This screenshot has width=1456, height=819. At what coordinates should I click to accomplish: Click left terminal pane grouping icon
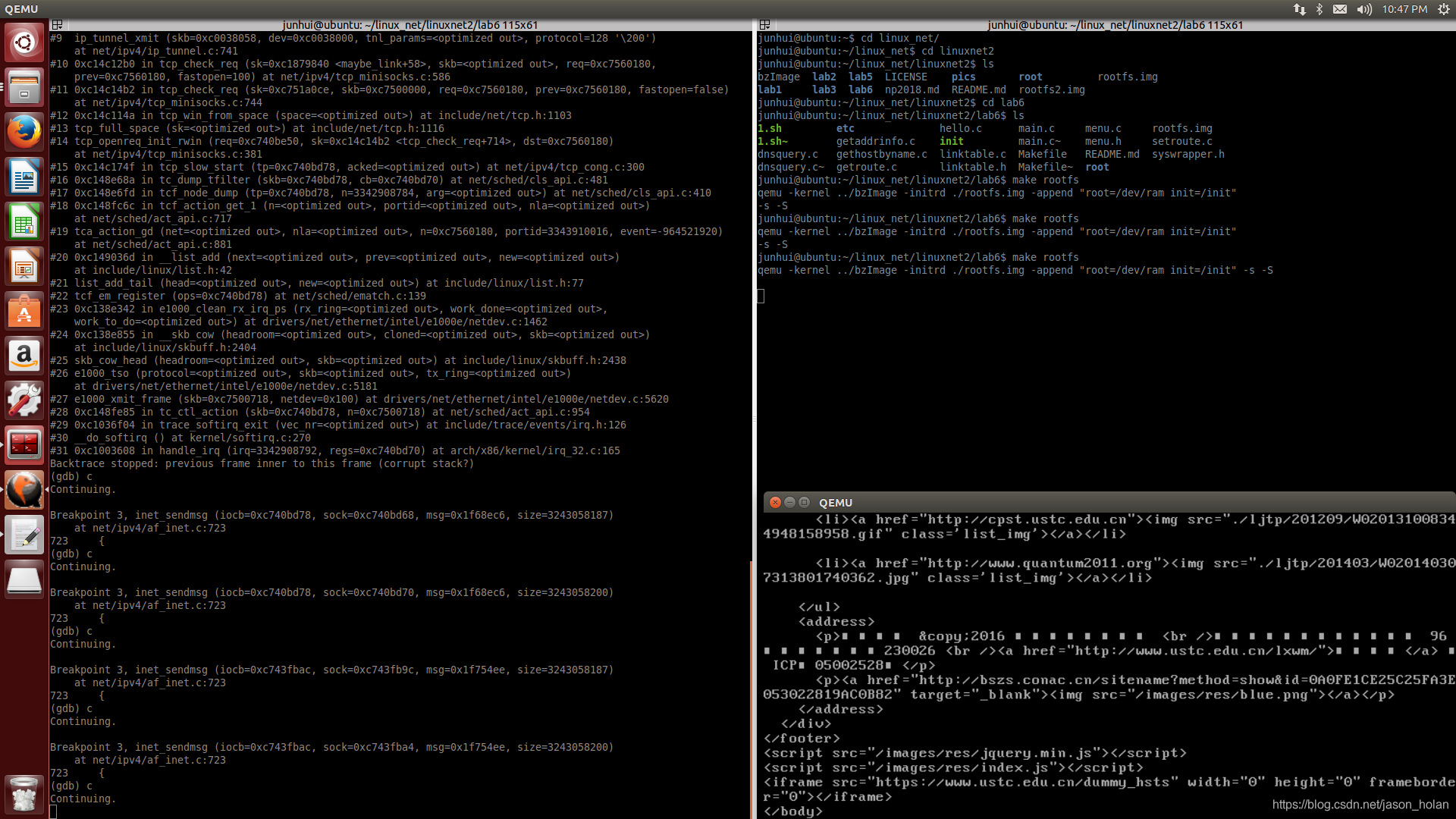point(57,25)
